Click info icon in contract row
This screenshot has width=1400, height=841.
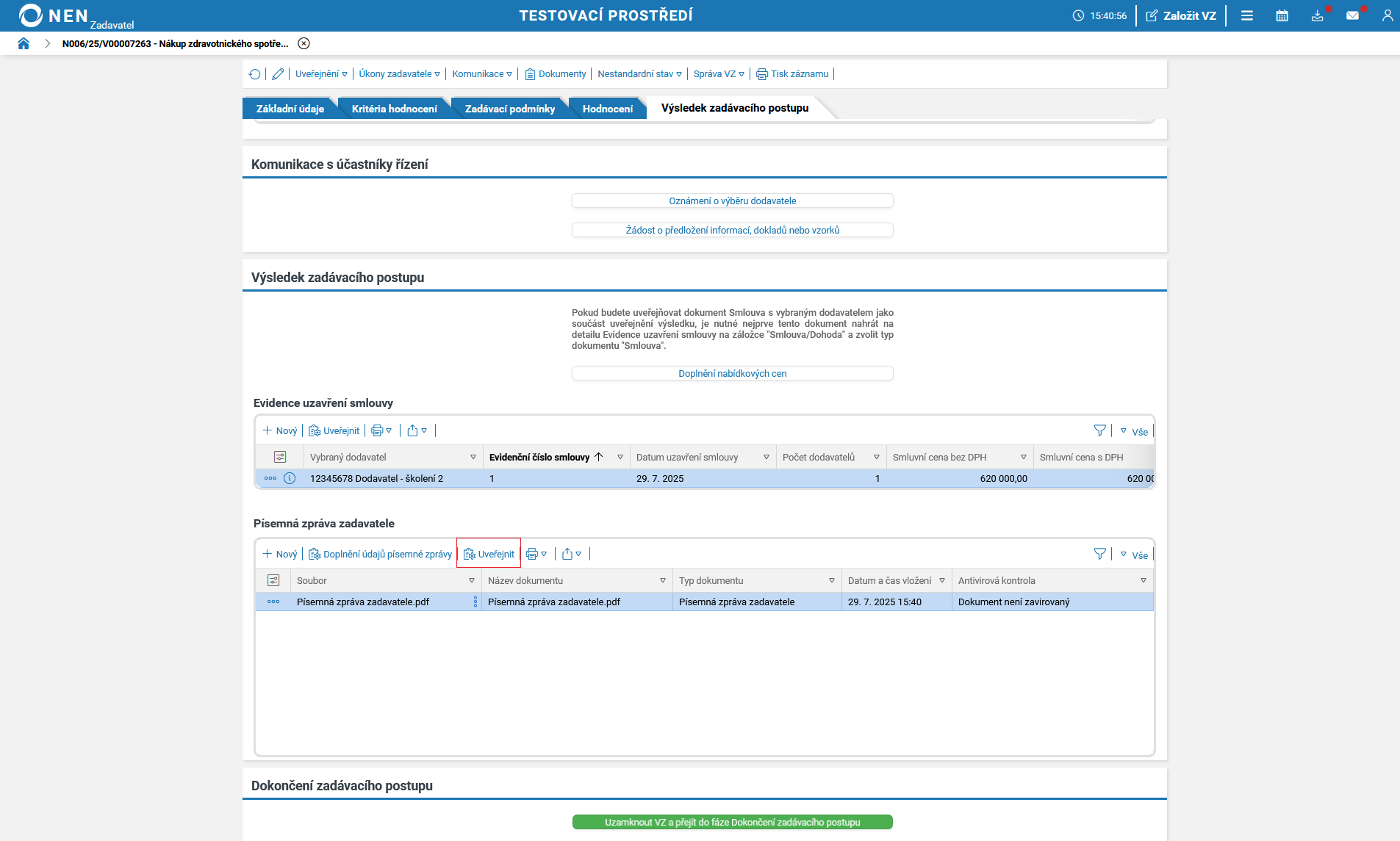(x=290, y=478)
